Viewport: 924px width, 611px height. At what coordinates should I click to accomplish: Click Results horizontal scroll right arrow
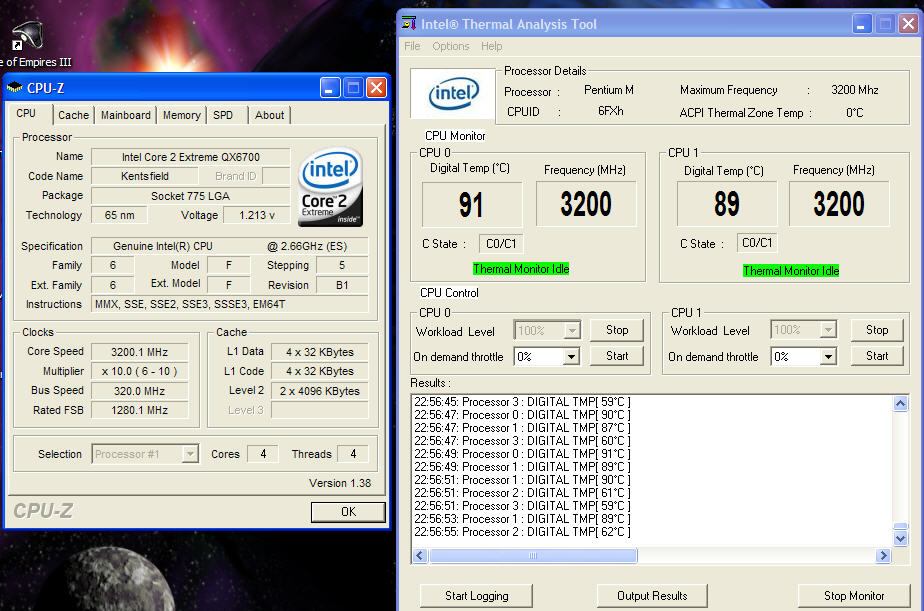[x=883, y=555]
